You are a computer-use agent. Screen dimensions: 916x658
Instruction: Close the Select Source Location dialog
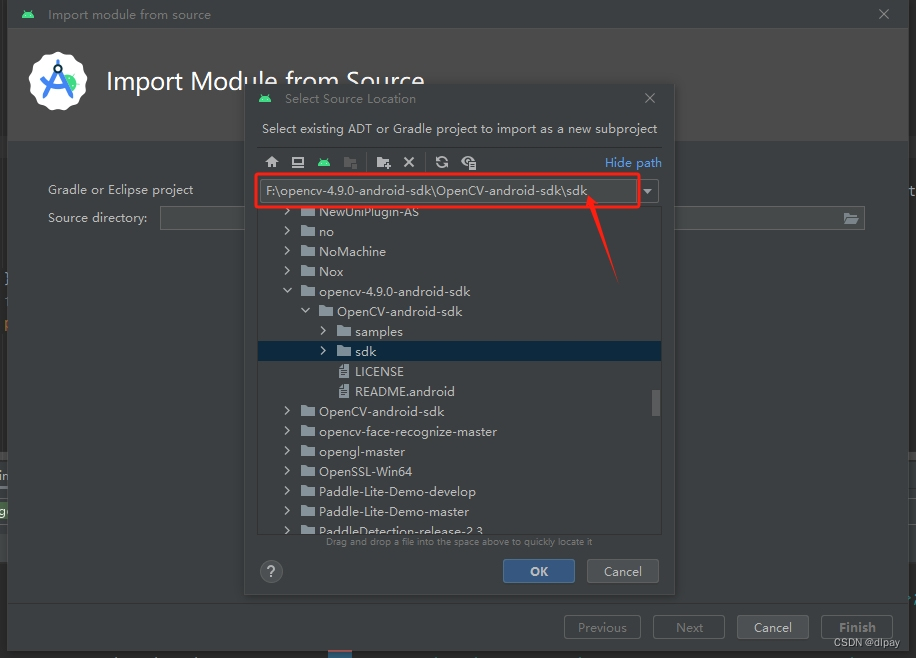650,98
